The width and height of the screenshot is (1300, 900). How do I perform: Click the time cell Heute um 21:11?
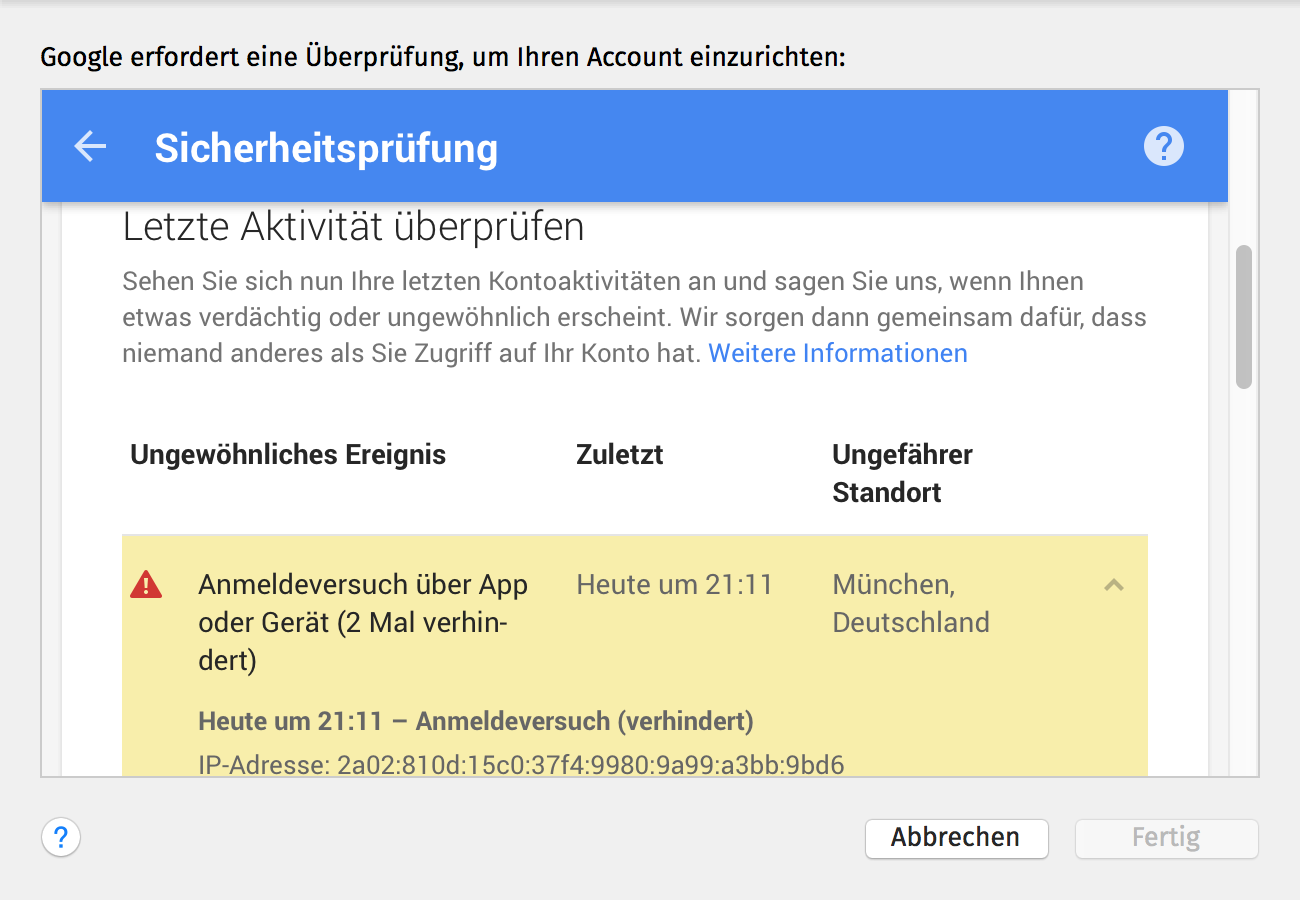click(x=675, y=584)
